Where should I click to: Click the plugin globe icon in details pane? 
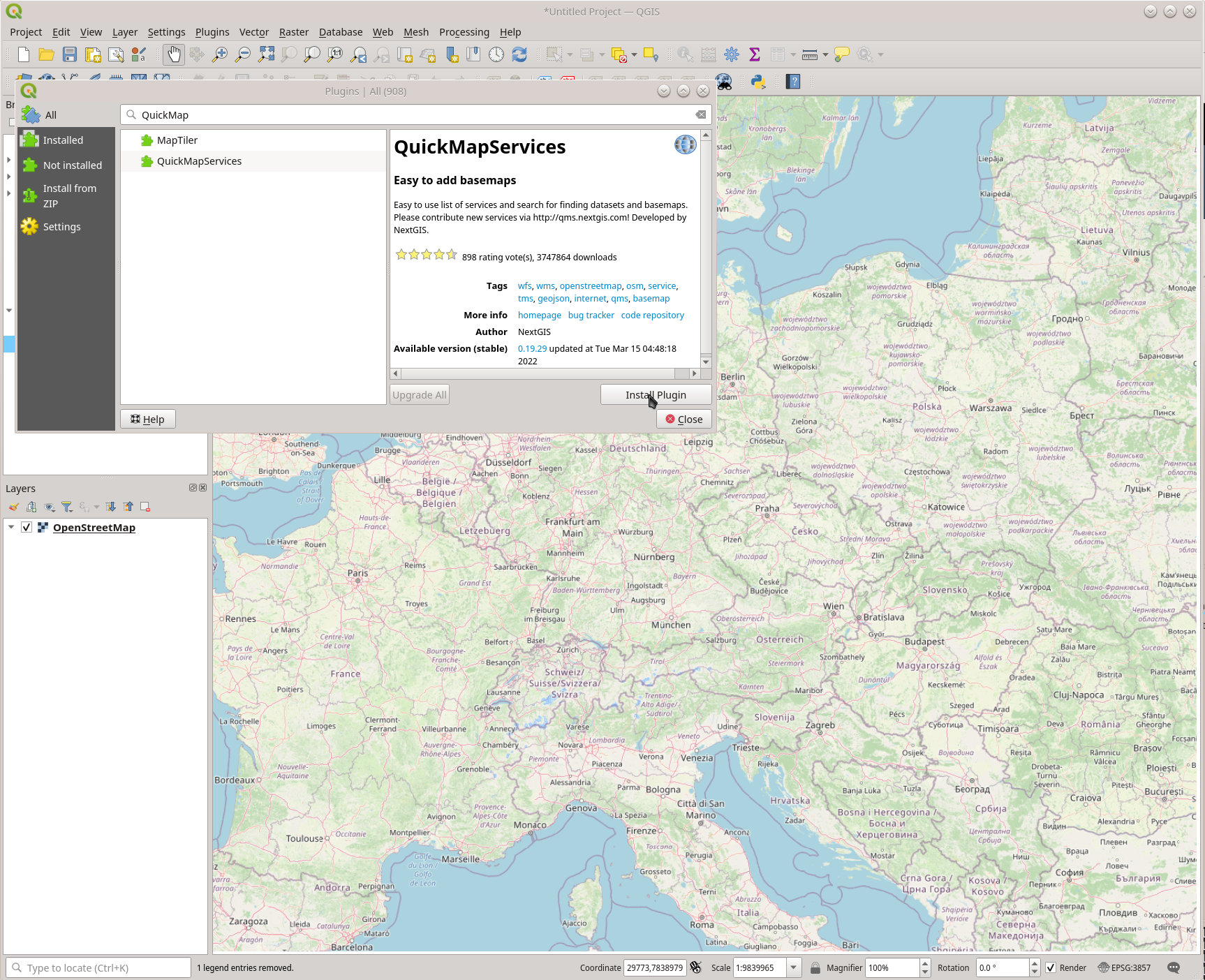686,144
